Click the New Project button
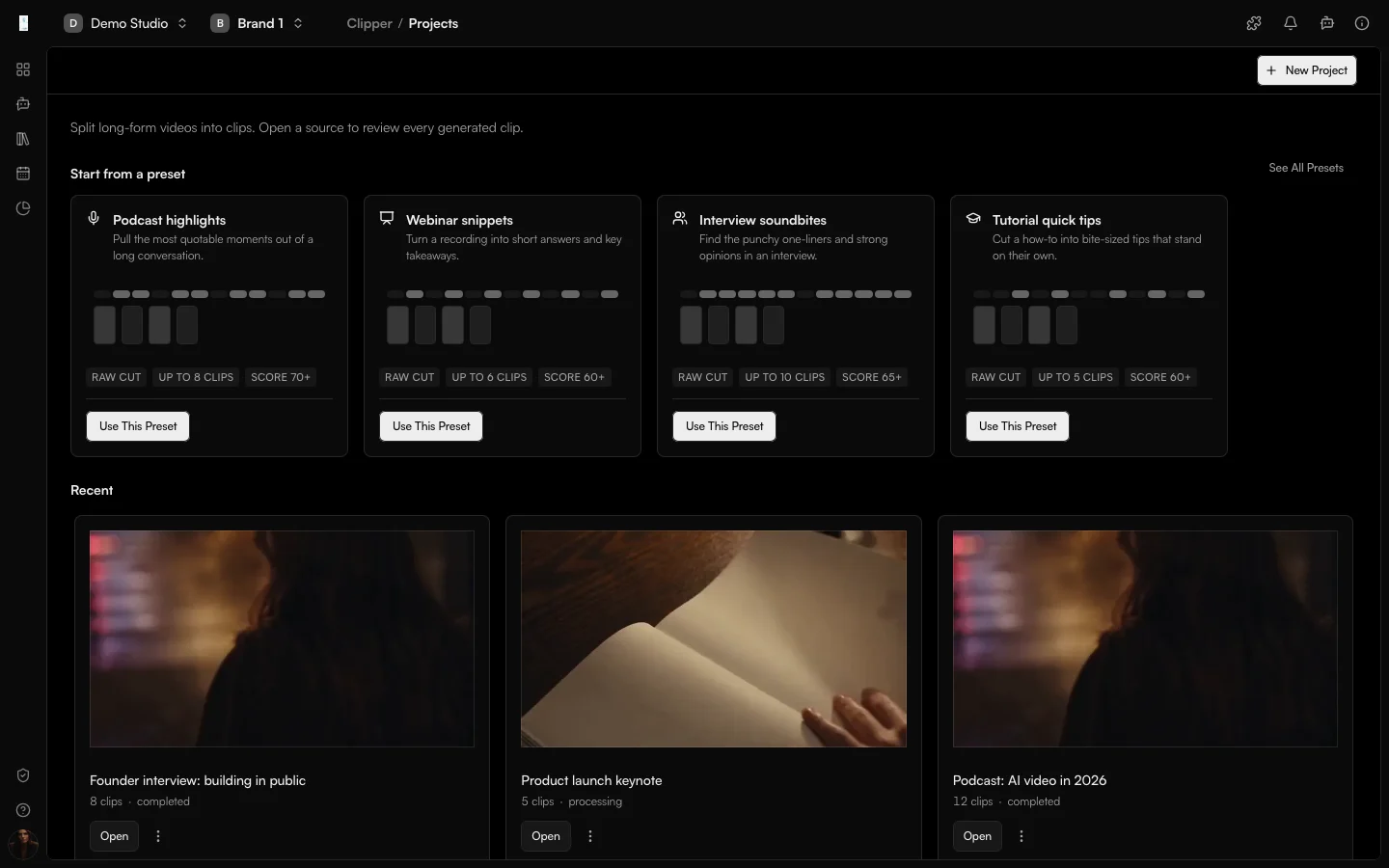Image resolution: width=1389 pixels, height=868 pixels. 1307,70
